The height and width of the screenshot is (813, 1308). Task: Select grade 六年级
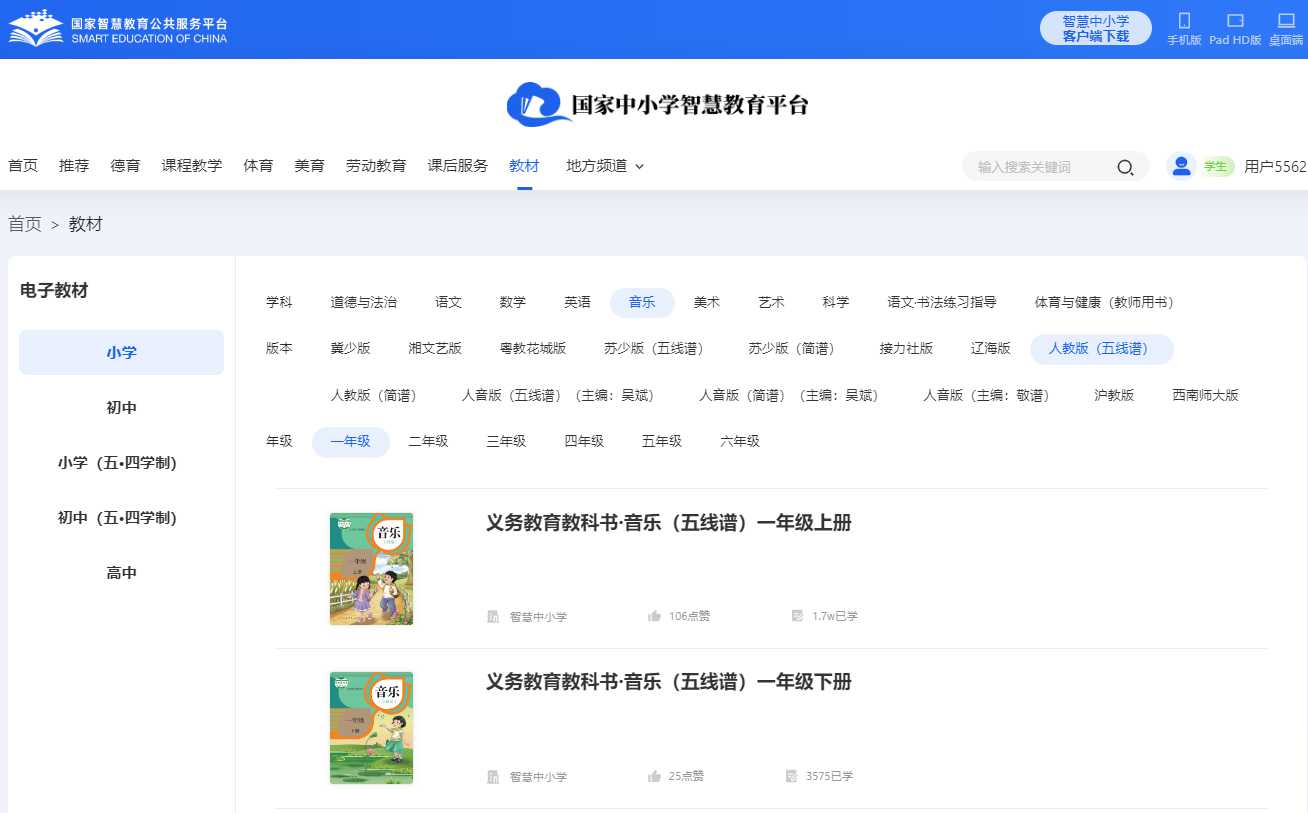[740, 441]
